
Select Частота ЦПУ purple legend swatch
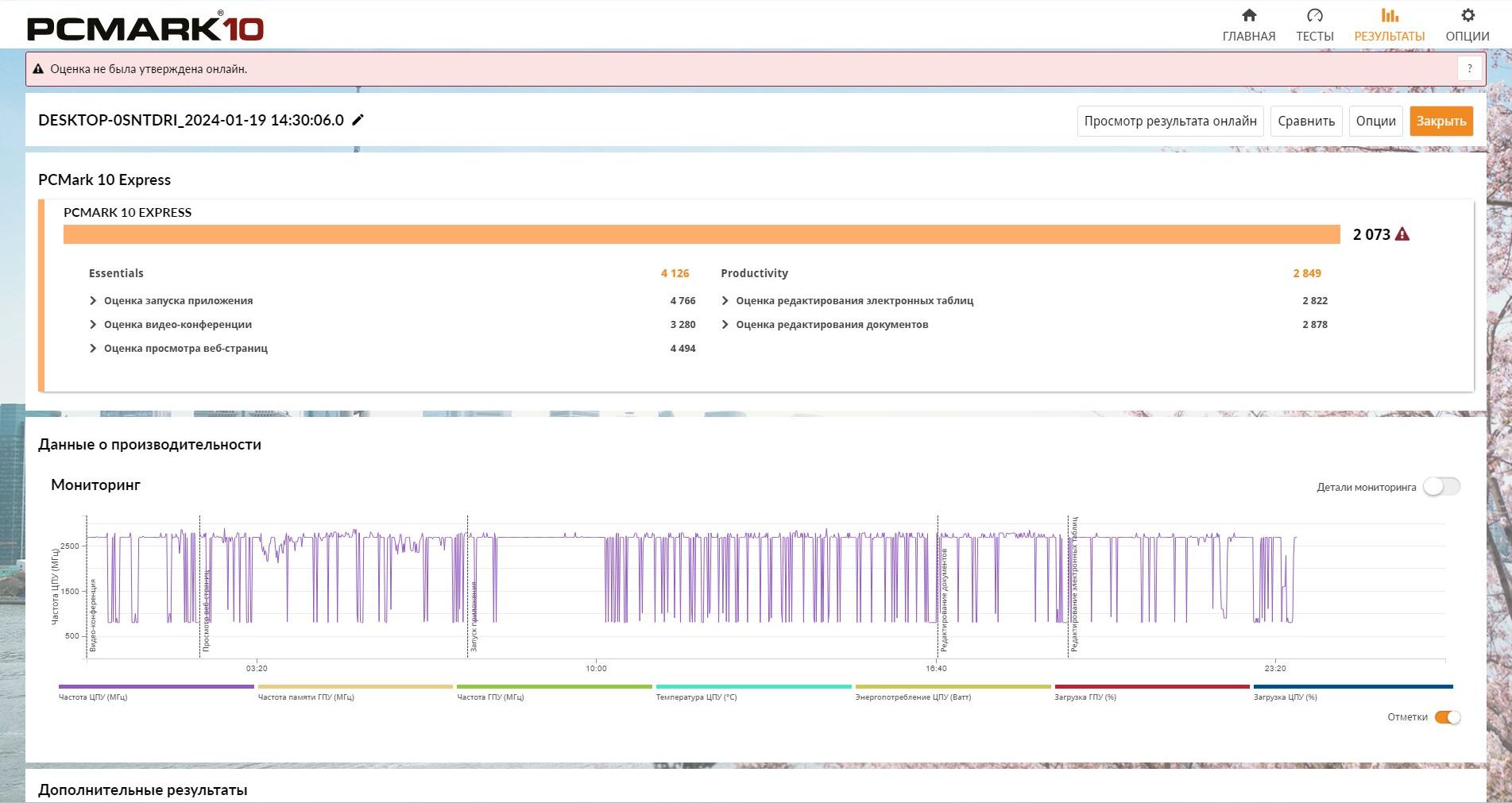point(156,686)
